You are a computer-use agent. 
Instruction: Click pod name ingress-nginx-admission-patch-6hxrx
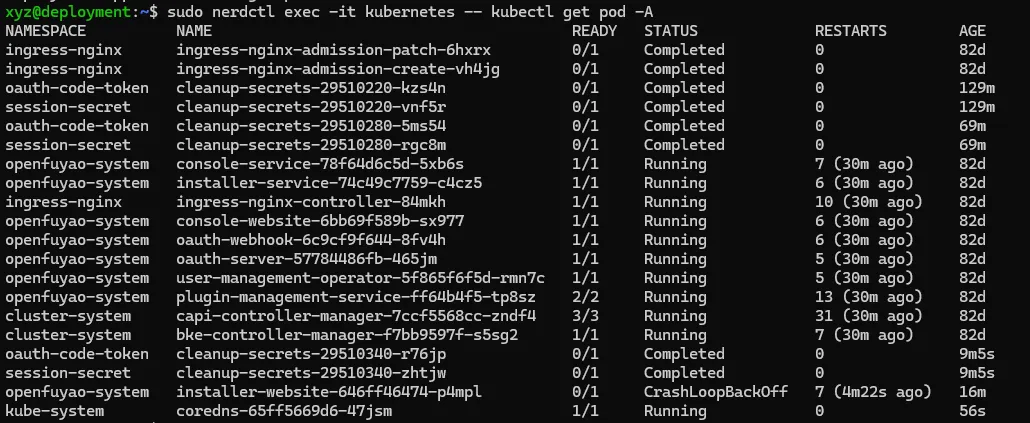pyautogui.click(x=333, y=50)
